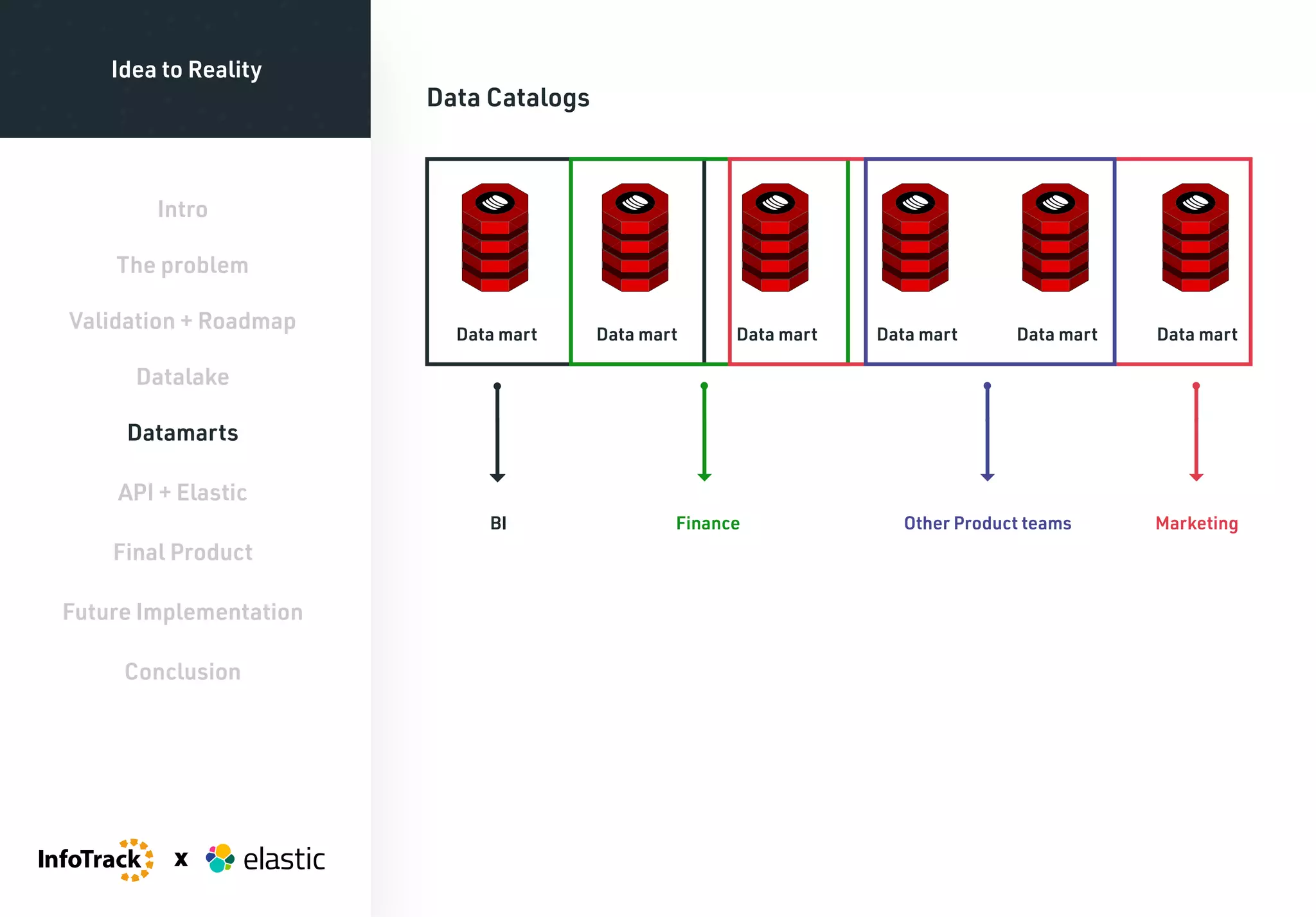
Task: Jump to the Datalake section
Action: coord(182,377)
